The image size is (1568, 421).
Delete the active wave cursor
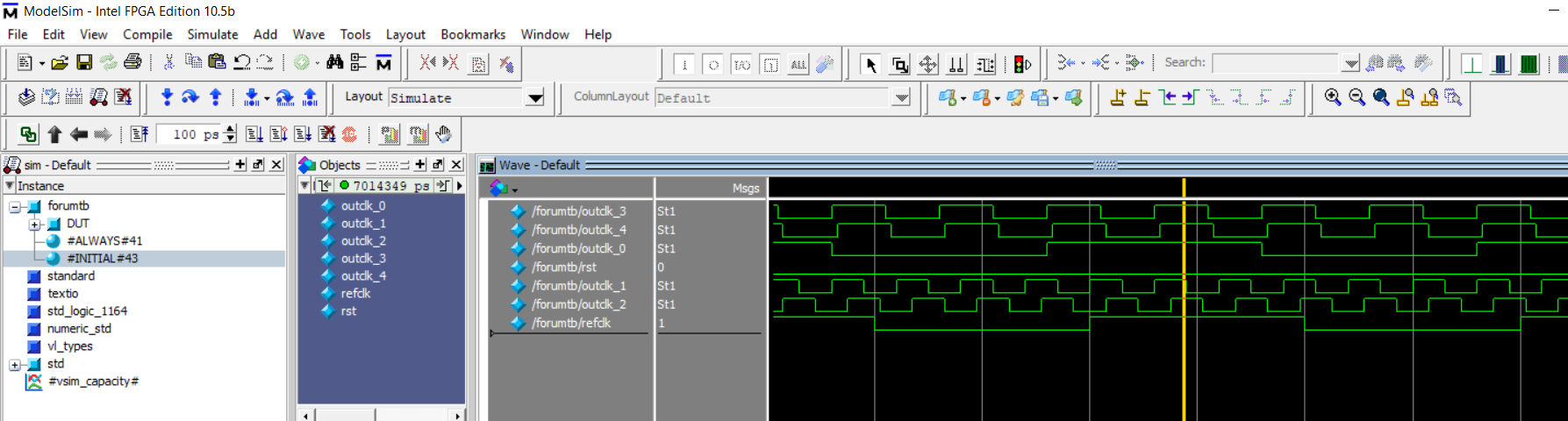click(1142, 97)
